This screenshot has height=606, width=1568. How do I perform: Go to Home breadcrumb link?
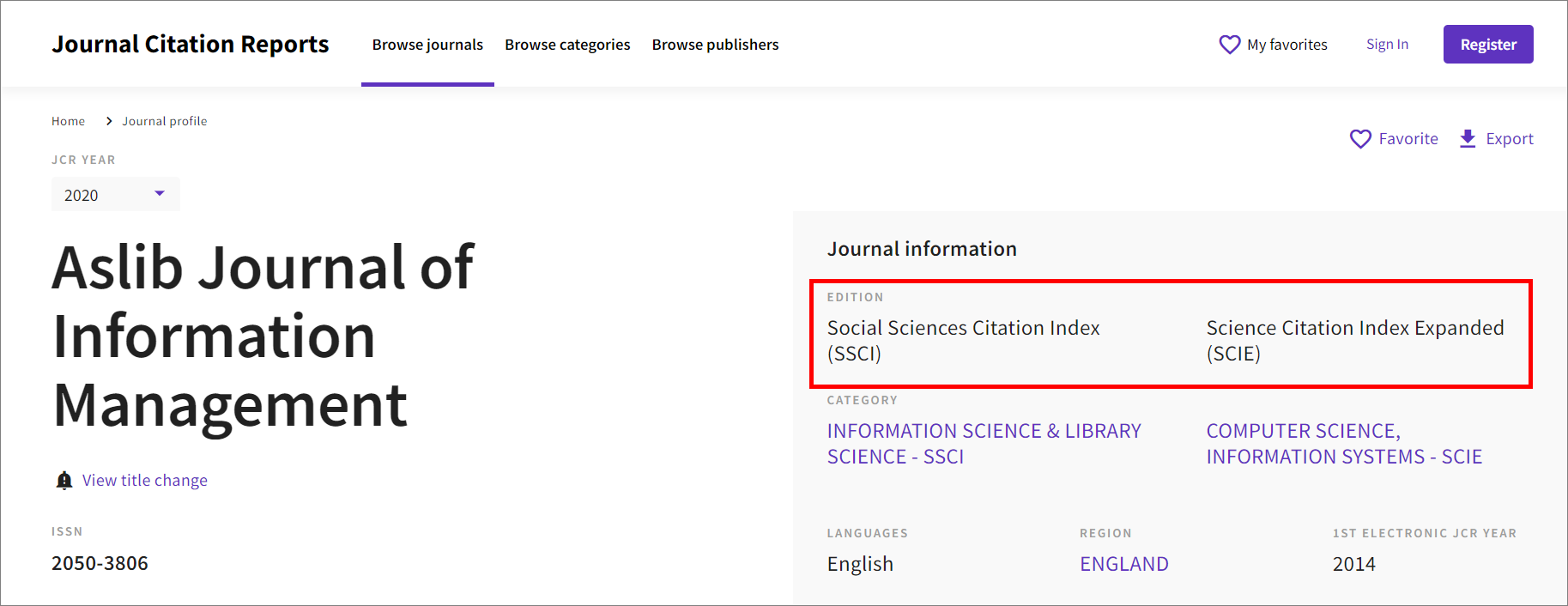click(x=68, y=121)
